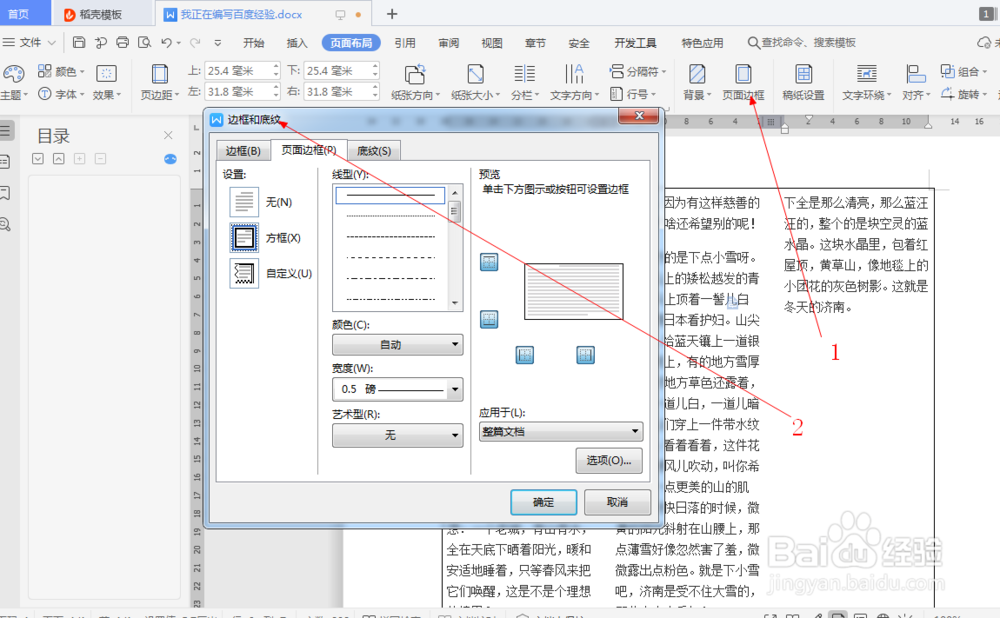Select 页面边框(P) tab
Screen dimensions: 1000x618
309,150
